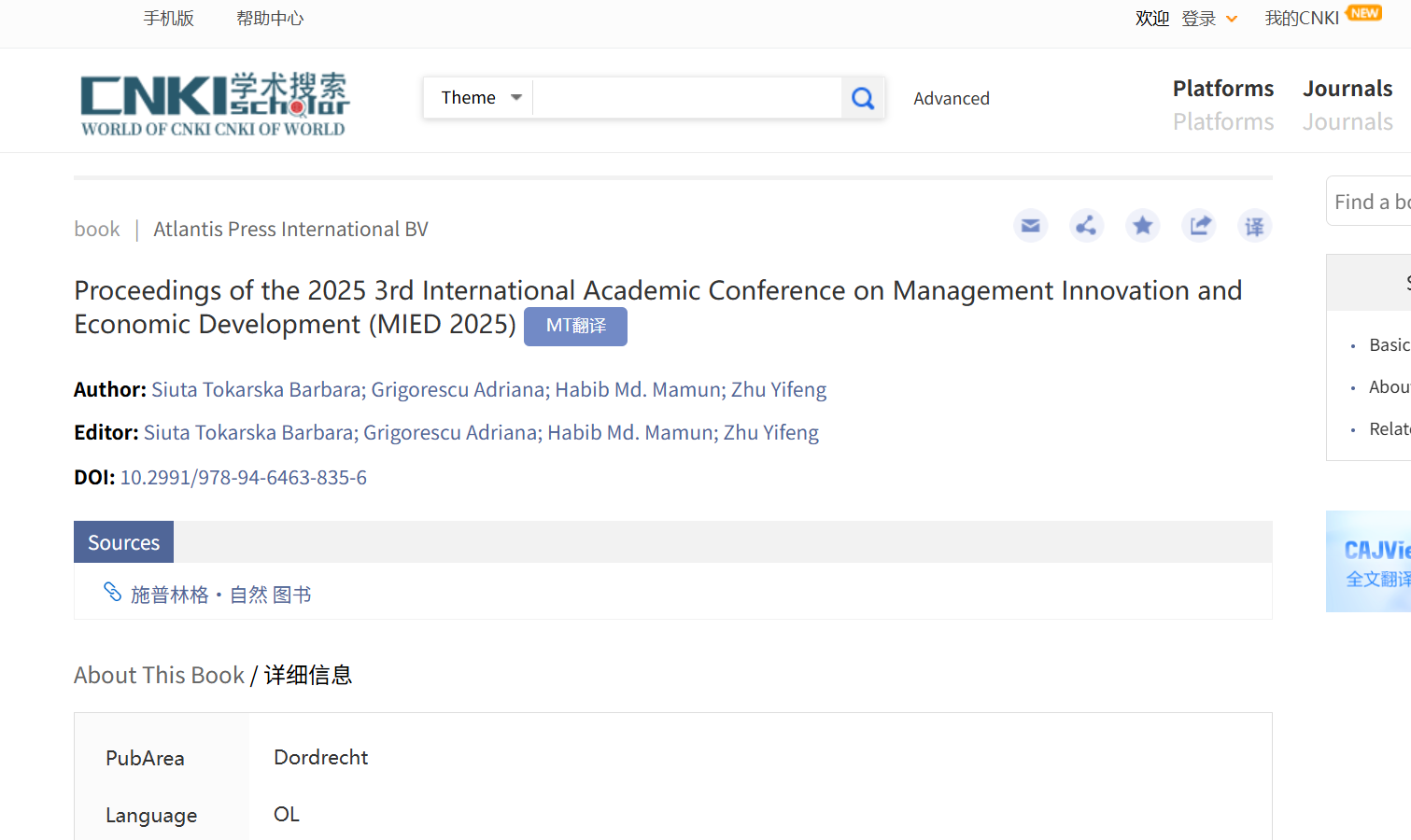
Task: Select the Sources tab
Action: pos(123,542)
